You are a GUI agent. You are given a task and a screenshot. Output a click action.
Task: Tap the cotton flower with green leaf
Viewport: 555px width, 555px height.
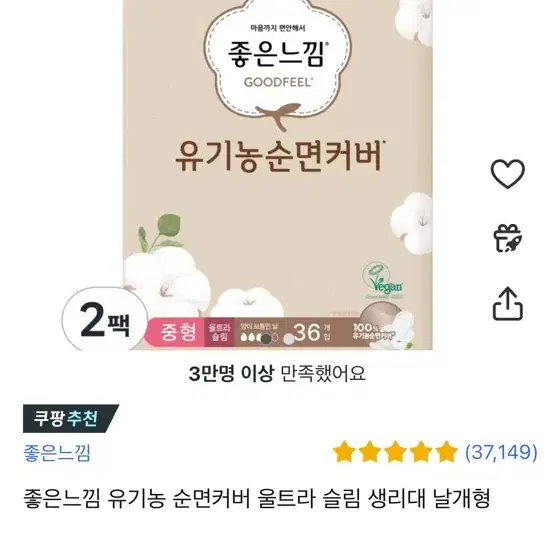tap(166, 269)
